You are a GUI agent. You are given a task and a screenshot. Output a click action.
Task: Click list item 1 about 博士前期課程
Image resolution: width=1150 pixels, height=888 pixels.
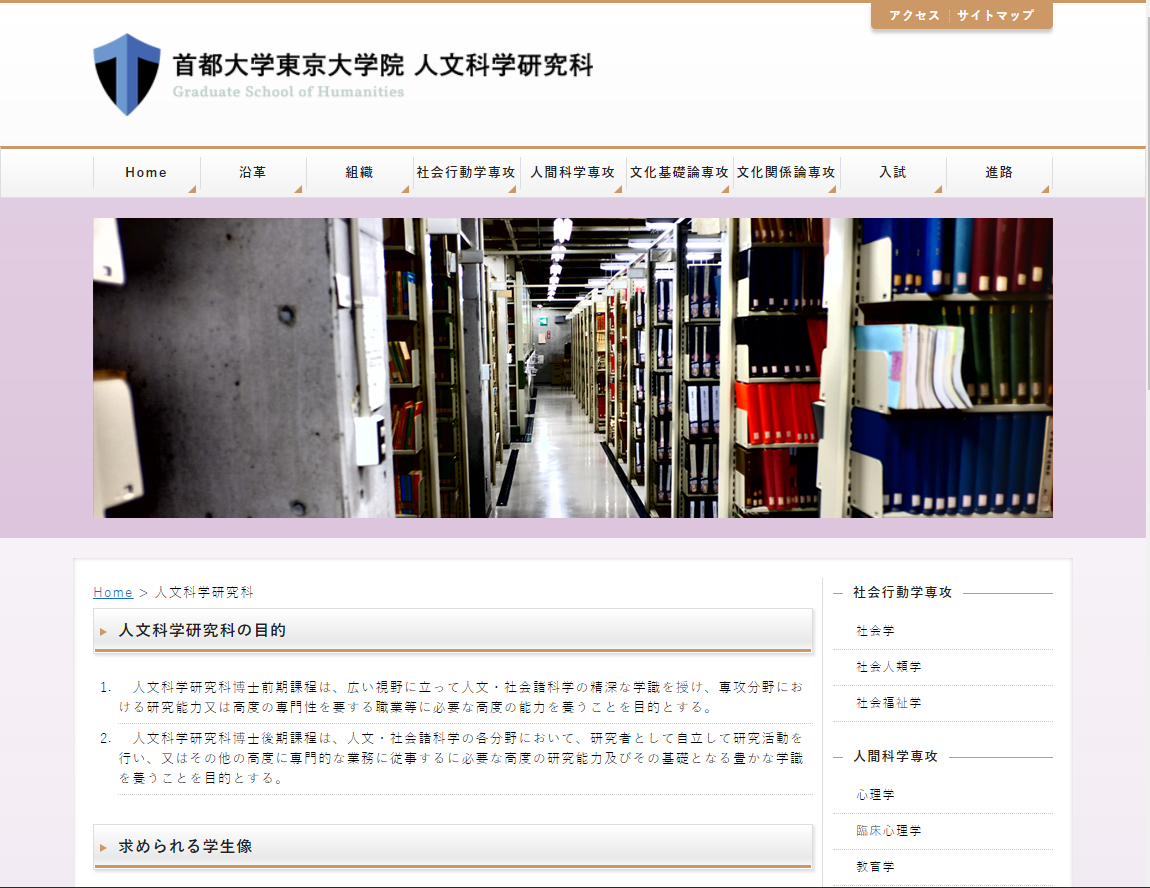(x=461, y=697)
